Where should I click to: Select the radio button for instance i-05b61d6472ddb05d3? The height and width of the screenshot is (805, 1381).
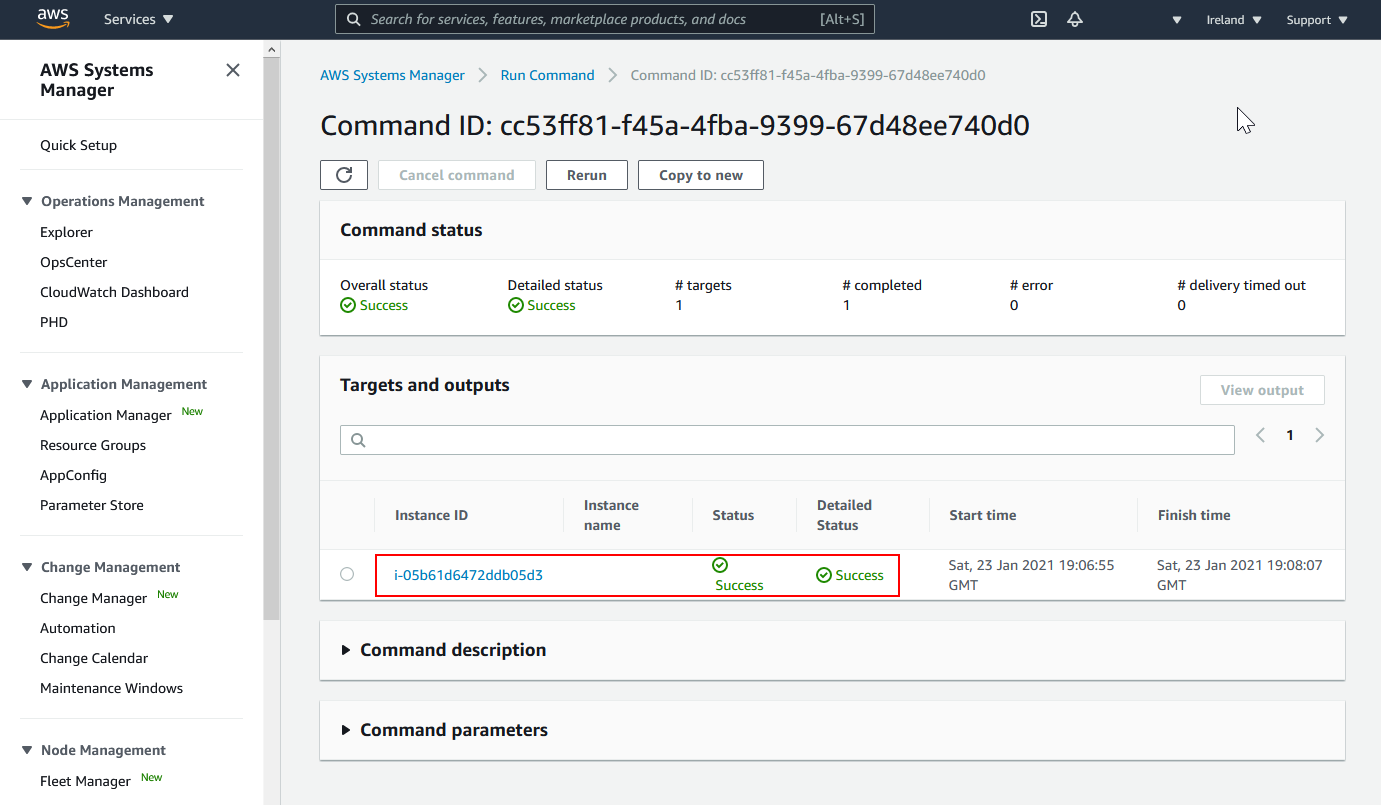[347, 574]
